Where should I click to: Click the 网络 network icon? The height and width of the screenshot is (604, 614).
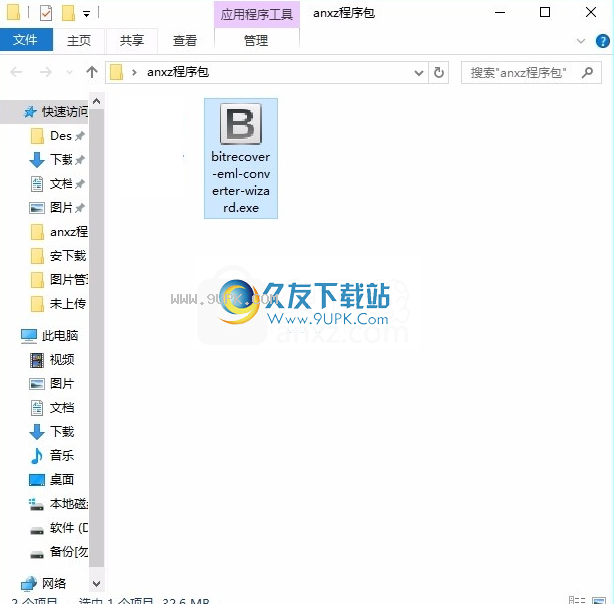click(29, 584)
